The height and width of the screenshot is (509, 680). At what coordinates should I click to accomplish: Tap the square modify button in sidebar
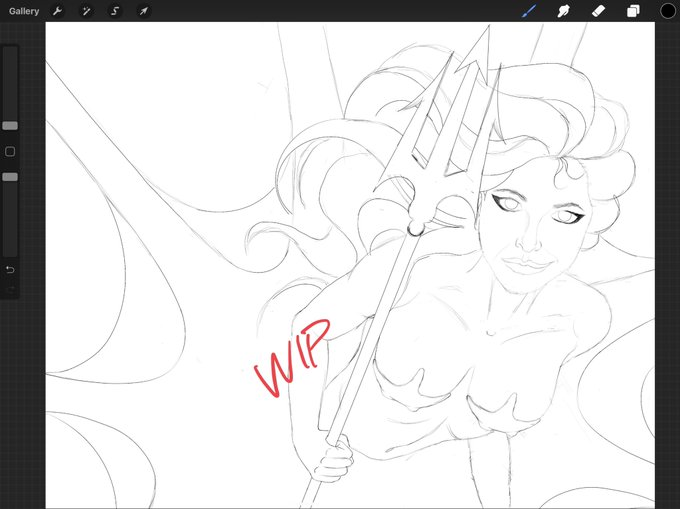click(10, 151)
